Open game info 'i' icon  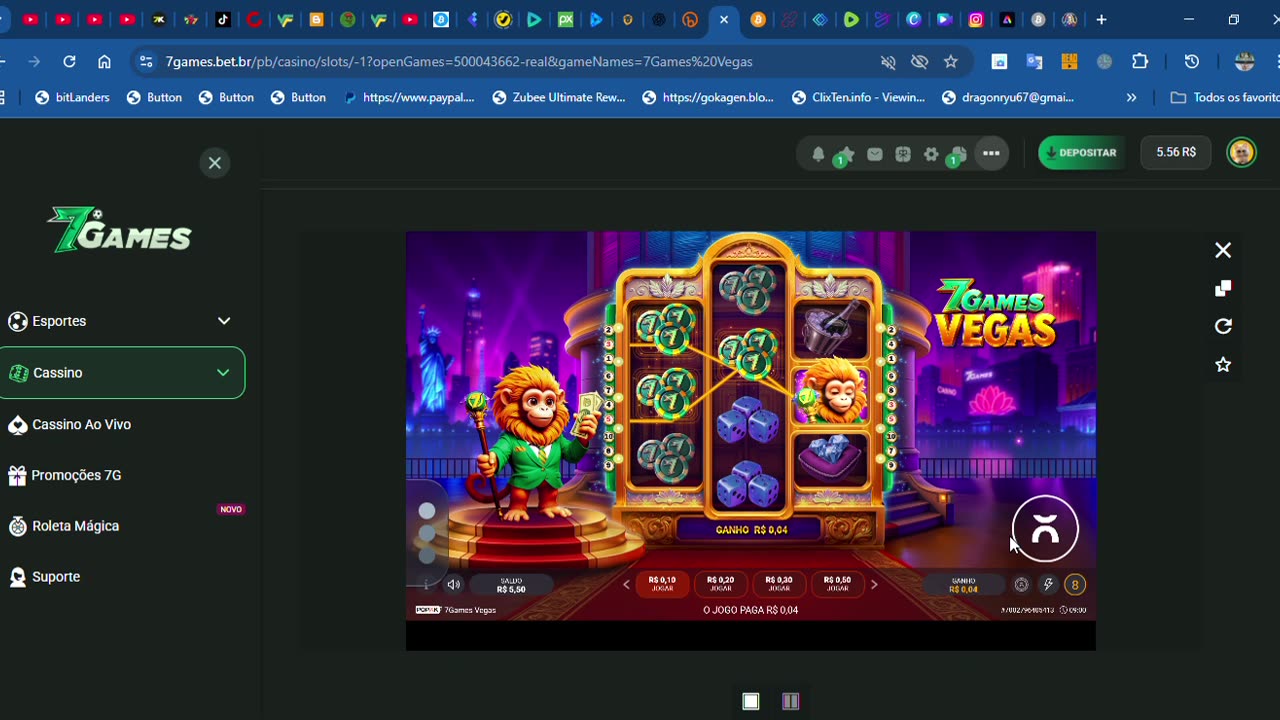click(427, 585)
